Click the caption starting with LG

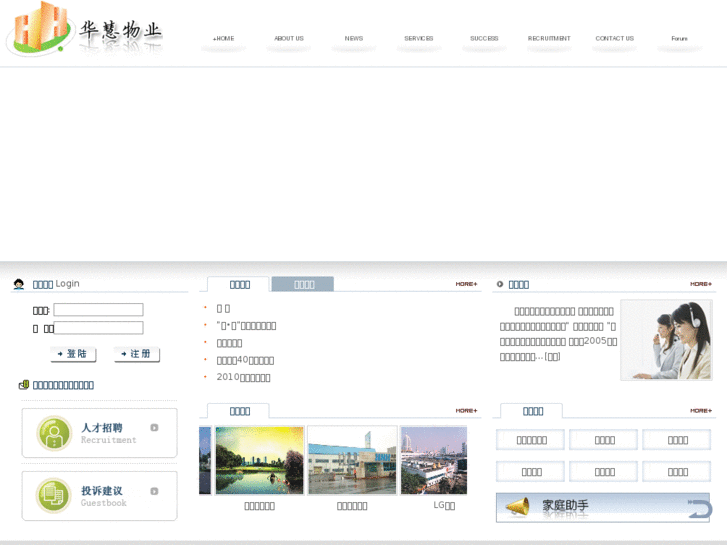pyautogui.click(x=444, y=506)
